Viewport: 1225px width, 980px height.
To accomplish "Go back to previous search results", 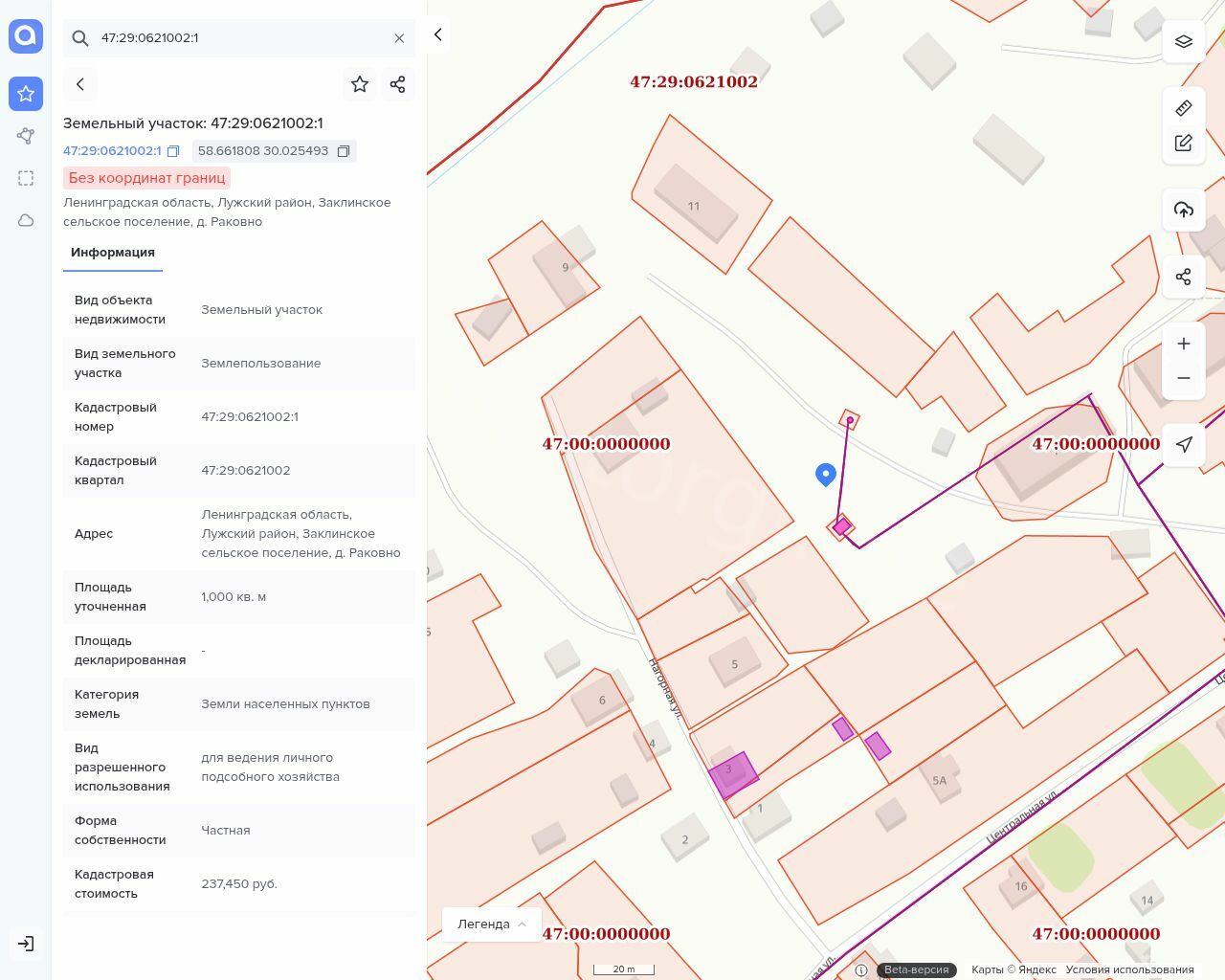I will [80, 84].
